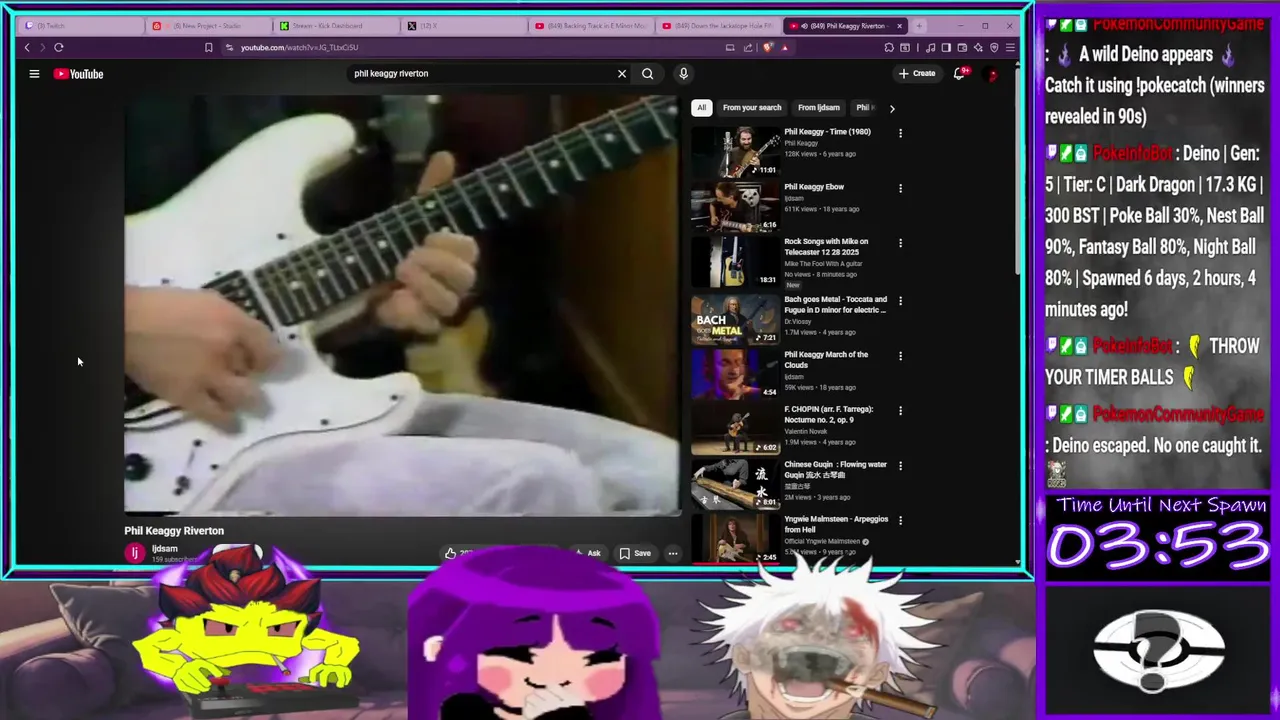The height and width of the screenshot is (720, 1280).
Task: Open options for Chinese Guqin Flowing water
Action: tap(900, 466)
